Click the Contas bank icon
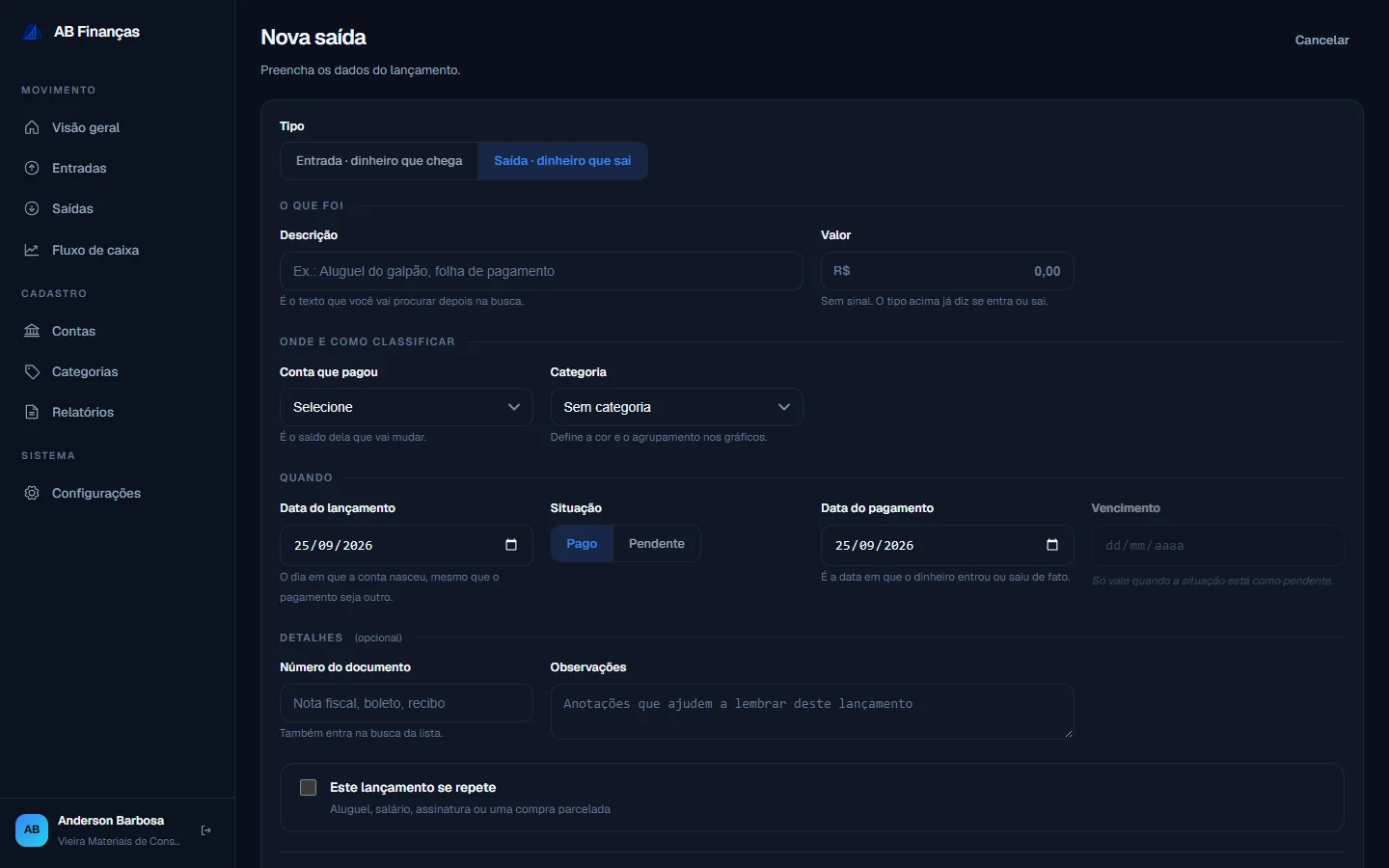Screen dimensions: 1389x868 32,331
